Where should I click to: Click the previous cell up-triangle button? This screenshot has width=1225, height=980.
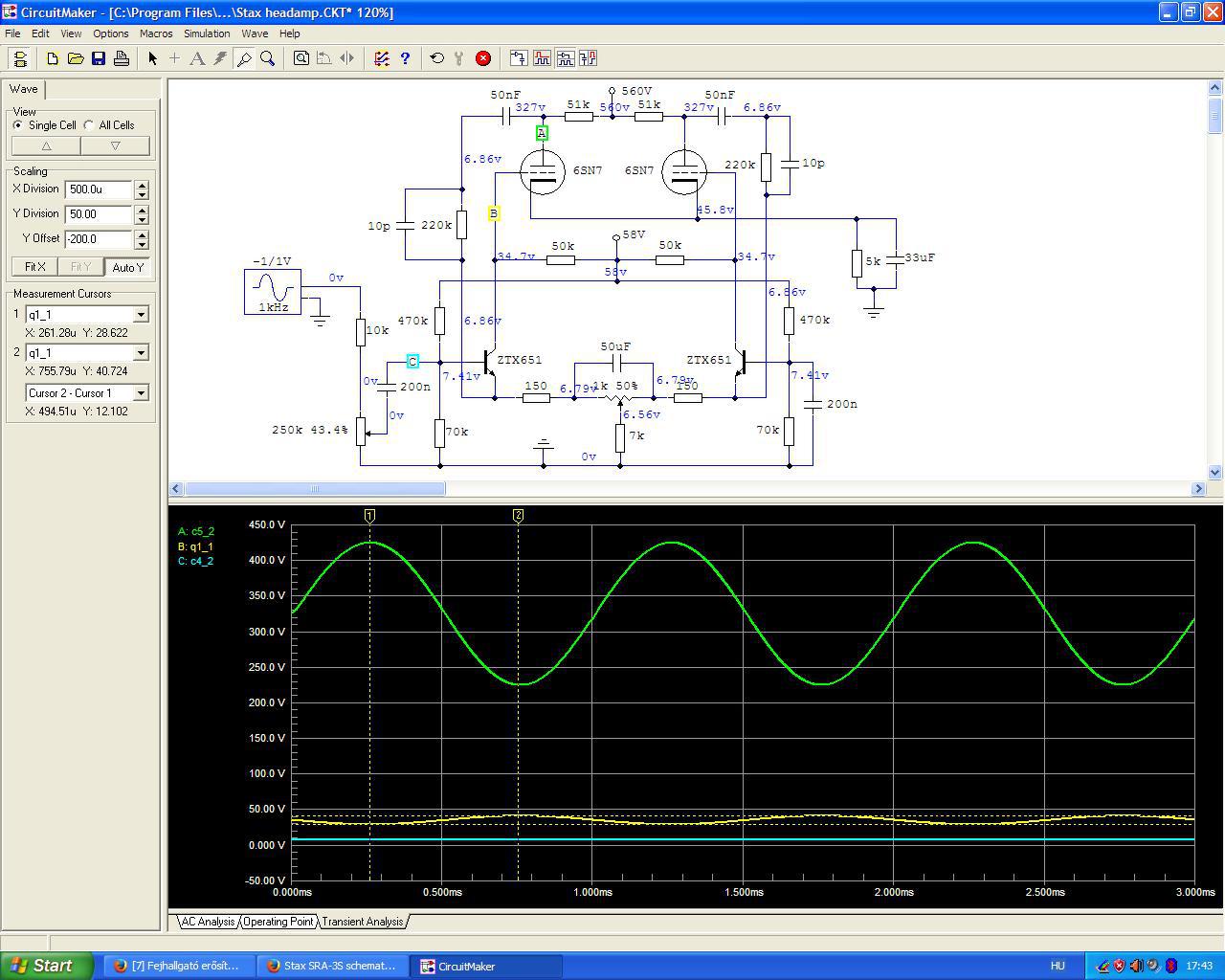click(46, 146)
